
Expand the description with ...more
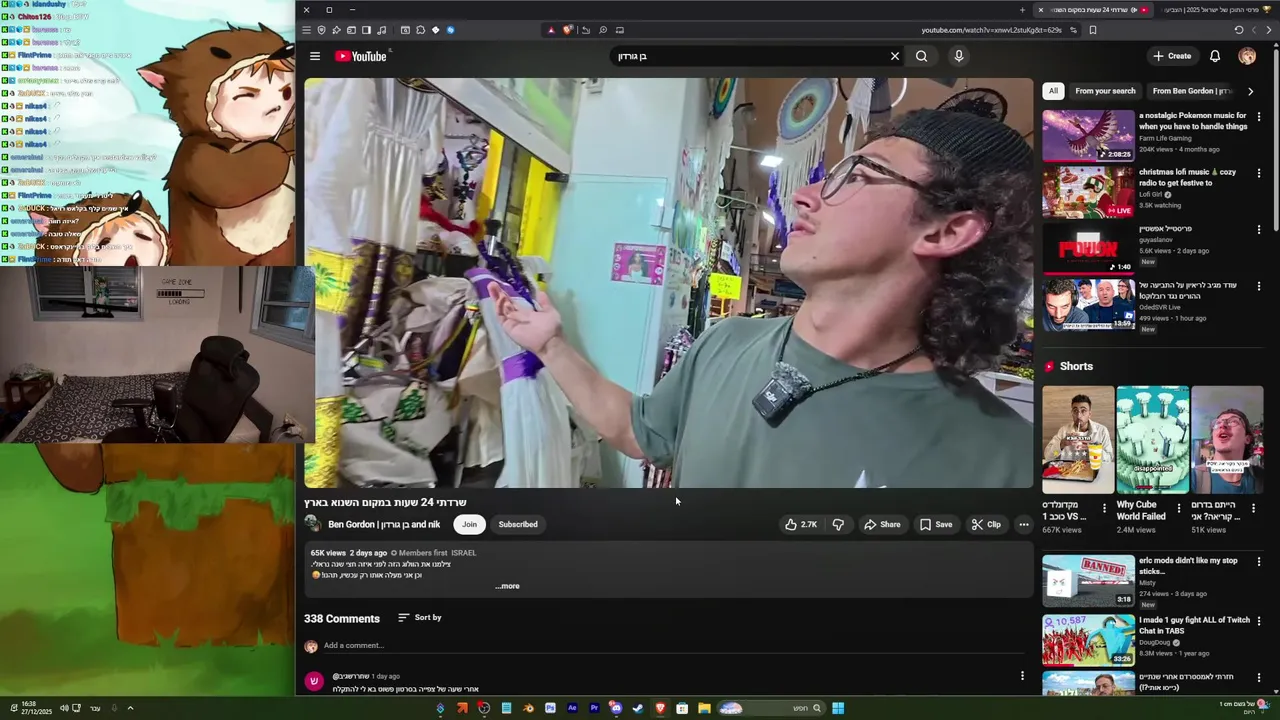pyautogui.click(x=508, y=586)
